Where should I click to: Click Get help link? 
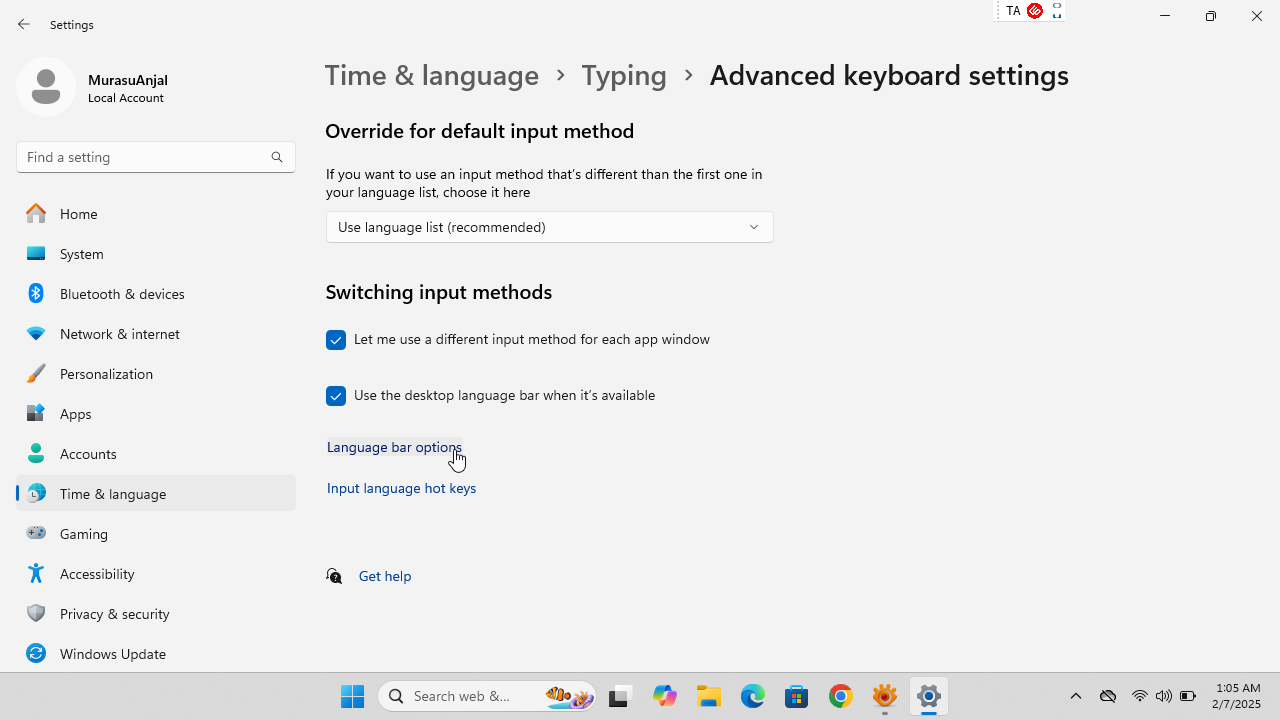click(385, 576)
